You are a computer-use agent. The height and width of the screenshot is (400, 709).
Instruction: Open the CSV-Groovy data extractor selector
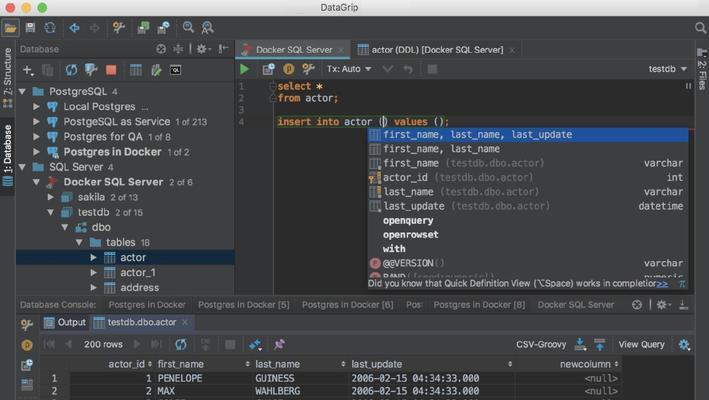pyautogui.click(x=541, y=344)
